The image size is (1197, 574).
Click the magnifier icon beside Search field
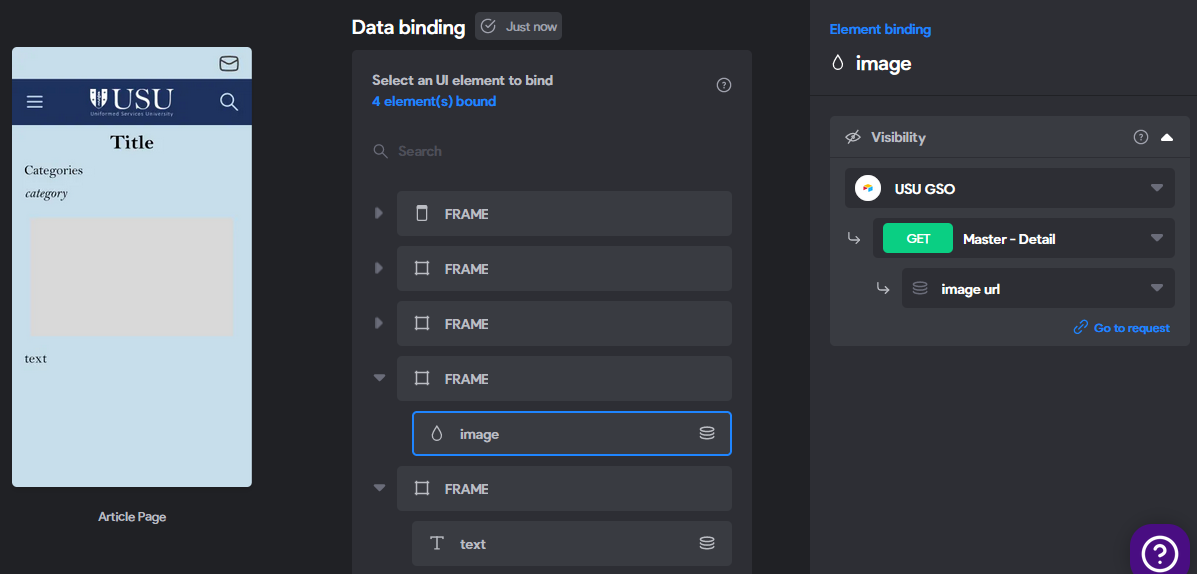(x=380, y=151)
